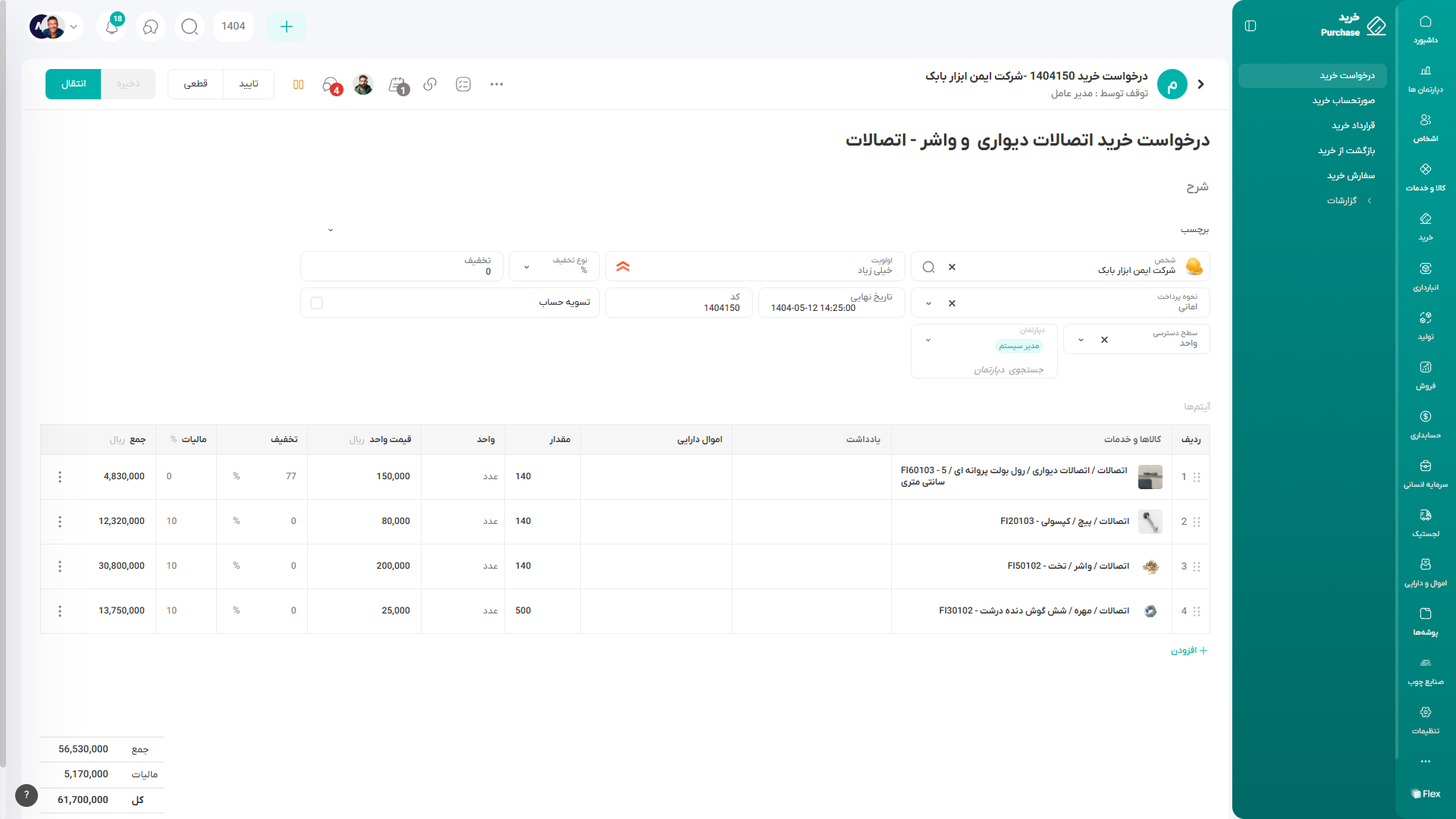Select سفارش خرید menu item
The width and height of the screenshot is (1456, 819).
[x=1350, y=176]
